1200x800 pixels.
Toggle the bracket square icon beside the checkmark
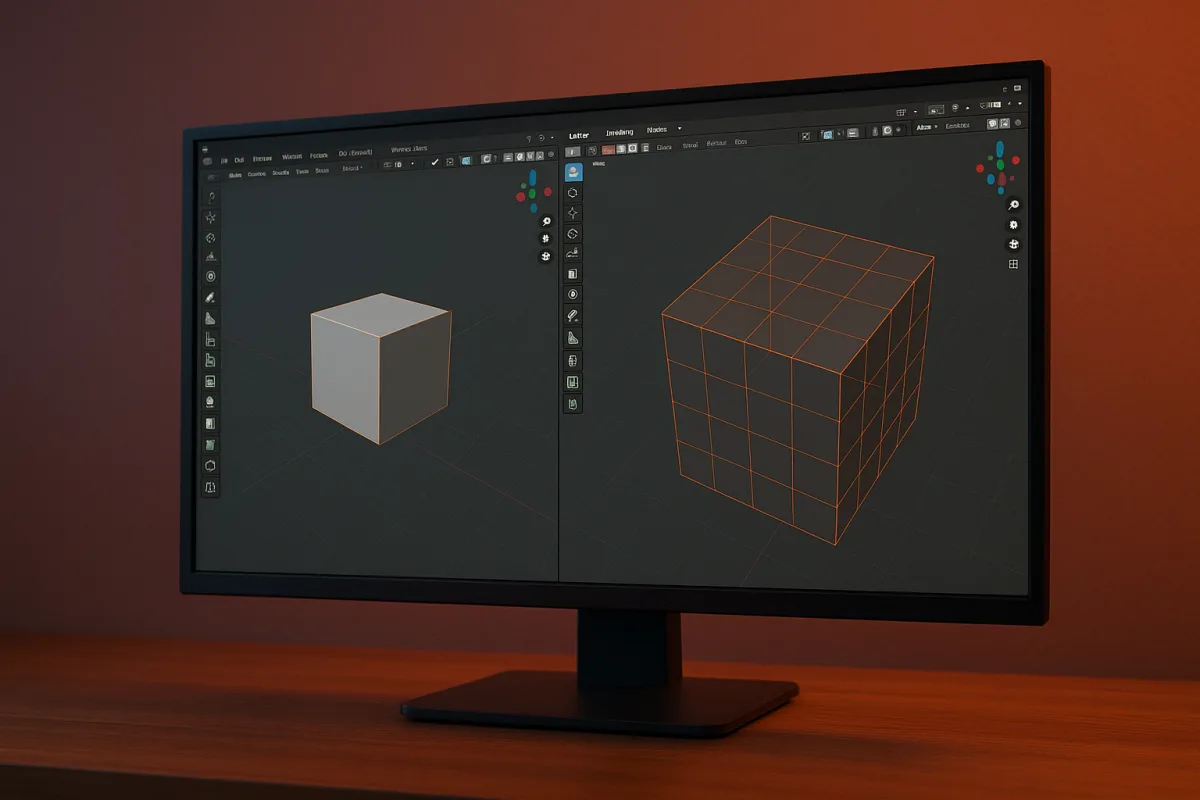tap(450, 162)
